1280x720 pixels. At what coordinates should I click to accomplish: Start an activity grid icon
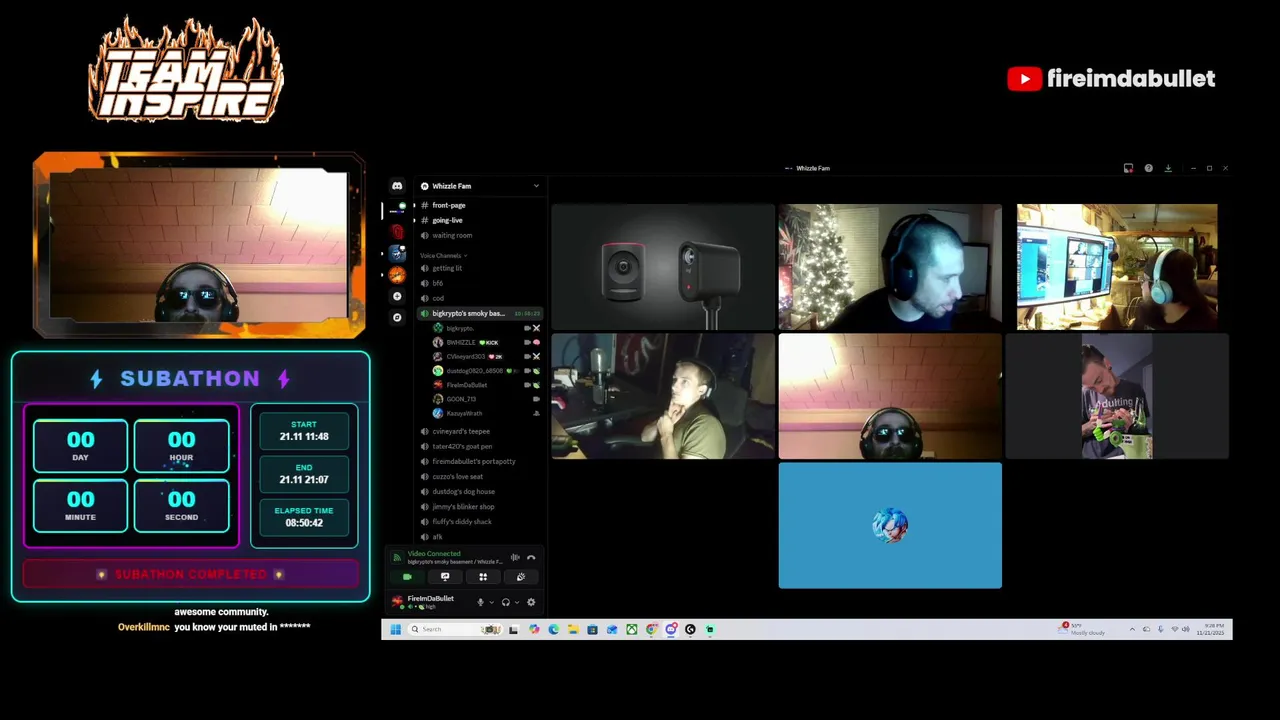pyautogui.click(x=483, y=577)
